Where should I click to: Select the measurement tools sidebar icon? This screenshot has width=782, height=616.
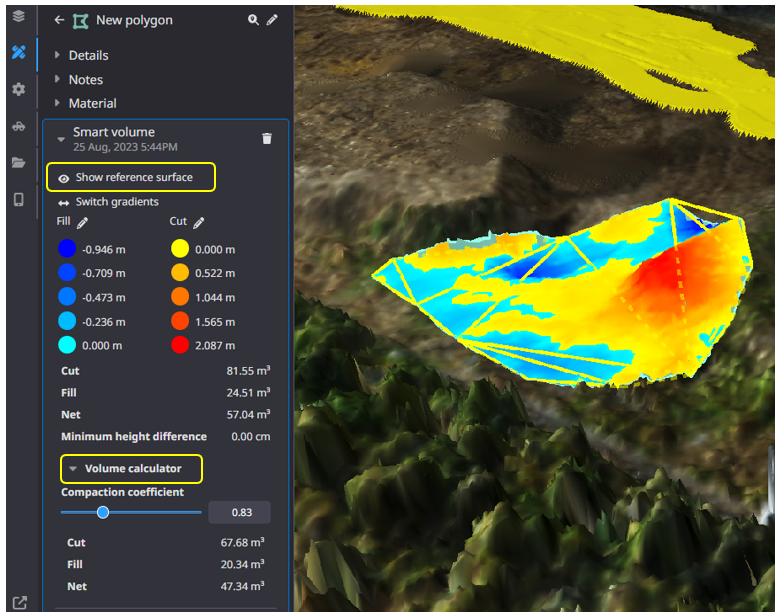pyautogui.click(x=18, y=52)
